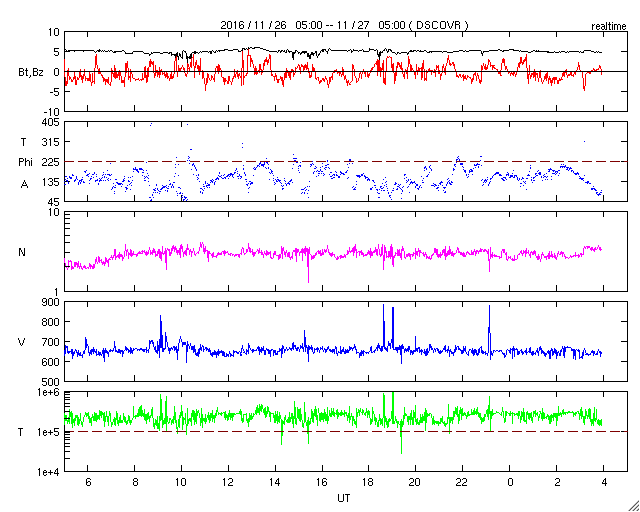The image size is (640, 512).
Task: Click the 1e+5 tick on the temperature axis
Action: [49, 432]
